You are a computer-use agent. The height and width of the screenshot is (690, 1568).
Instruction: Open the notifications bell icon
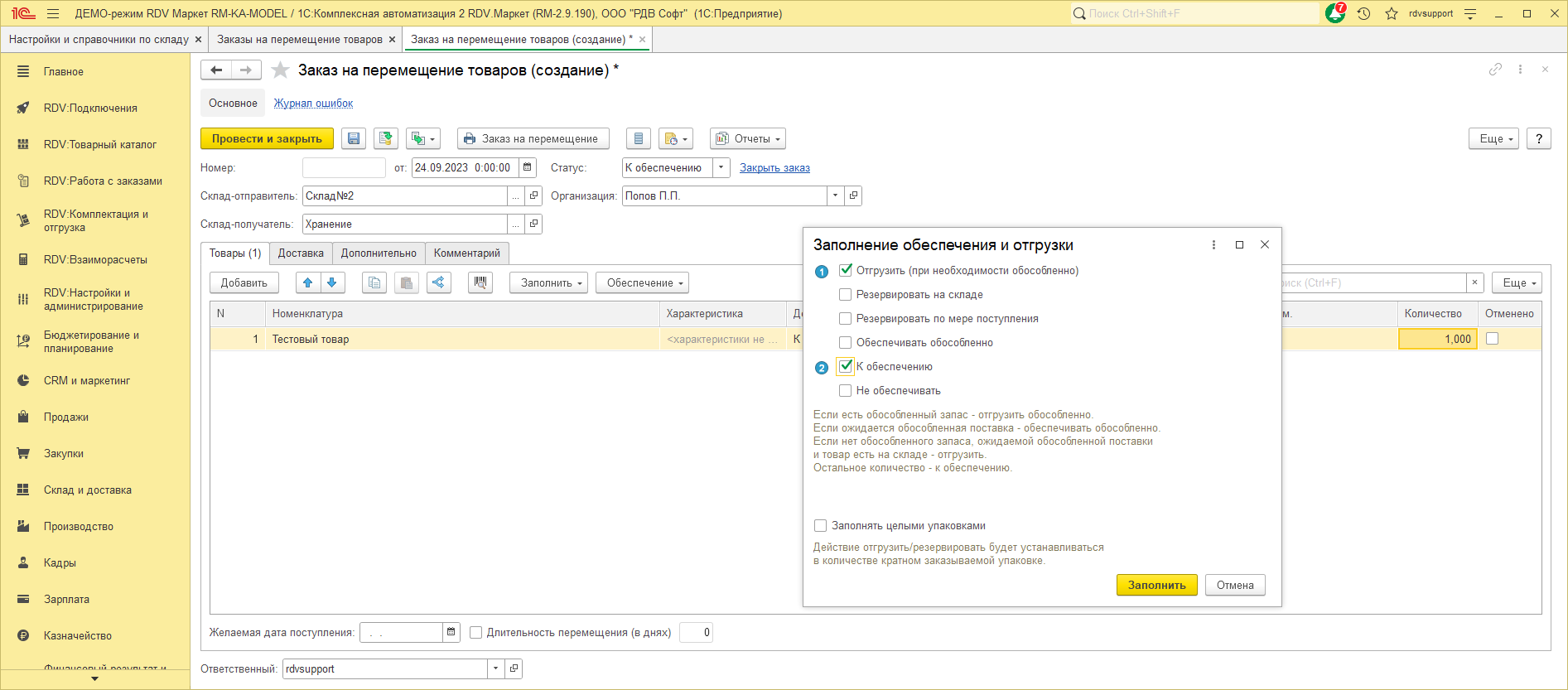[1334, 14]
